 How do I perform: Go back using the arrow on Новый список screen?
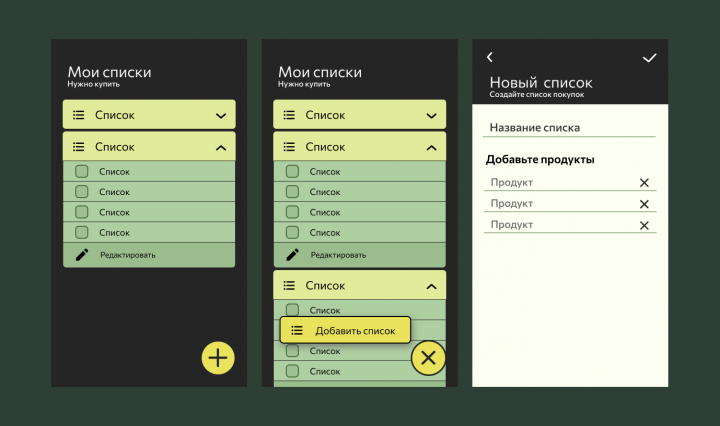pos(490,57)
